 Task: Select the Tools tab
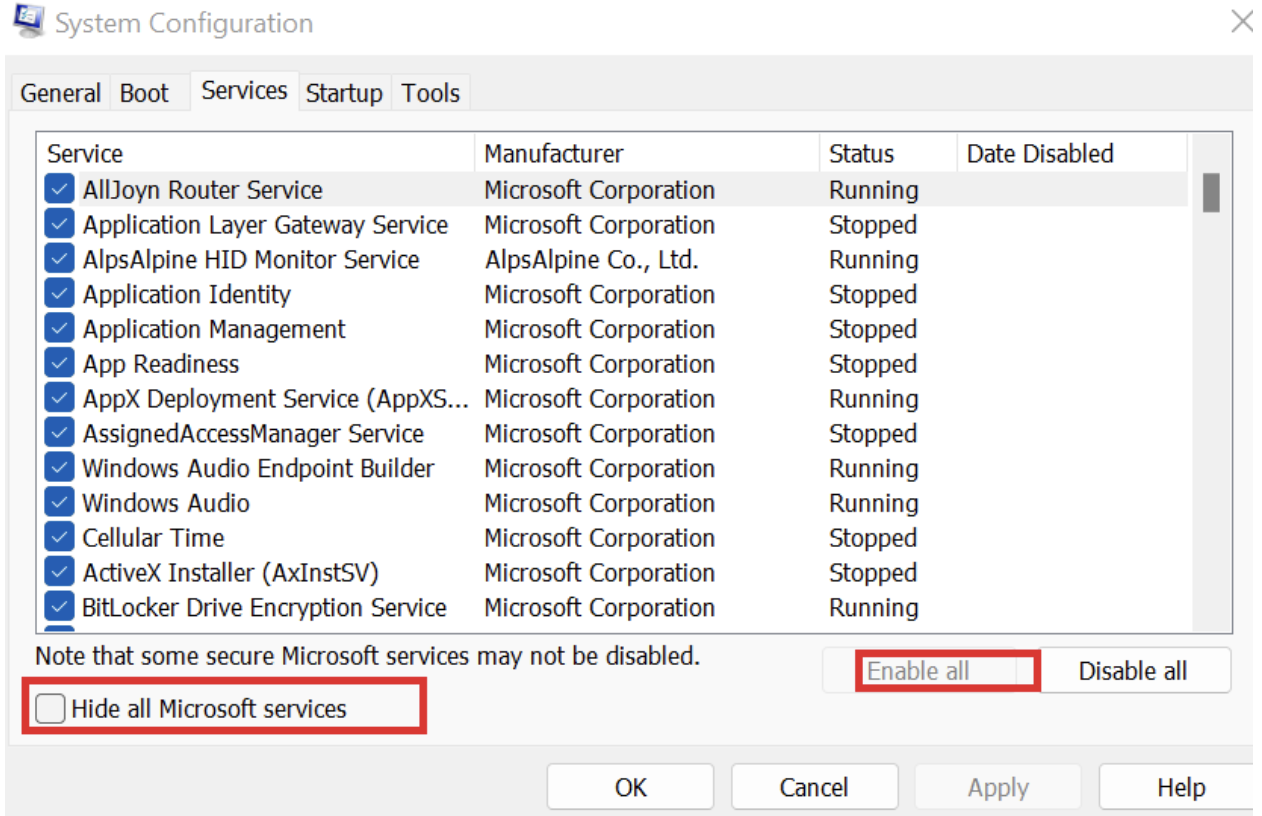(430, 92)
